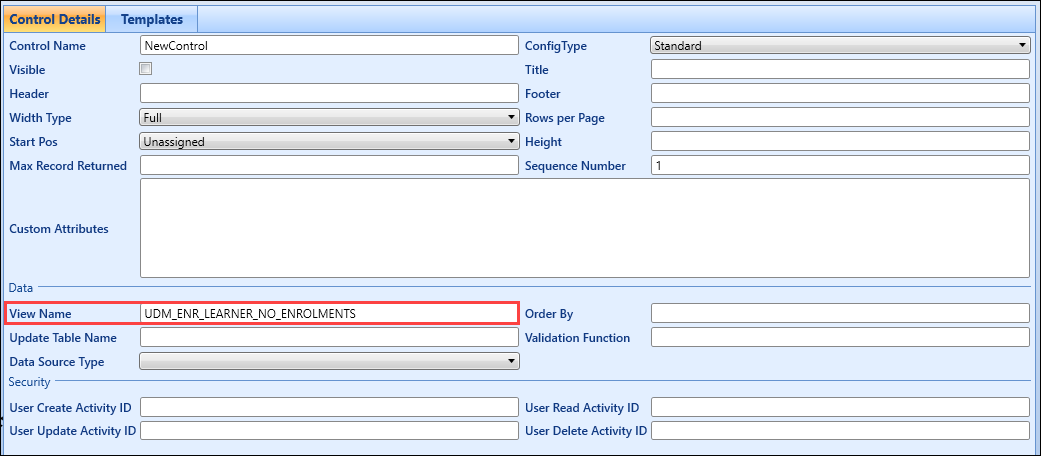
Task: Click the View Name text field
Action: (x=329, y=313)
